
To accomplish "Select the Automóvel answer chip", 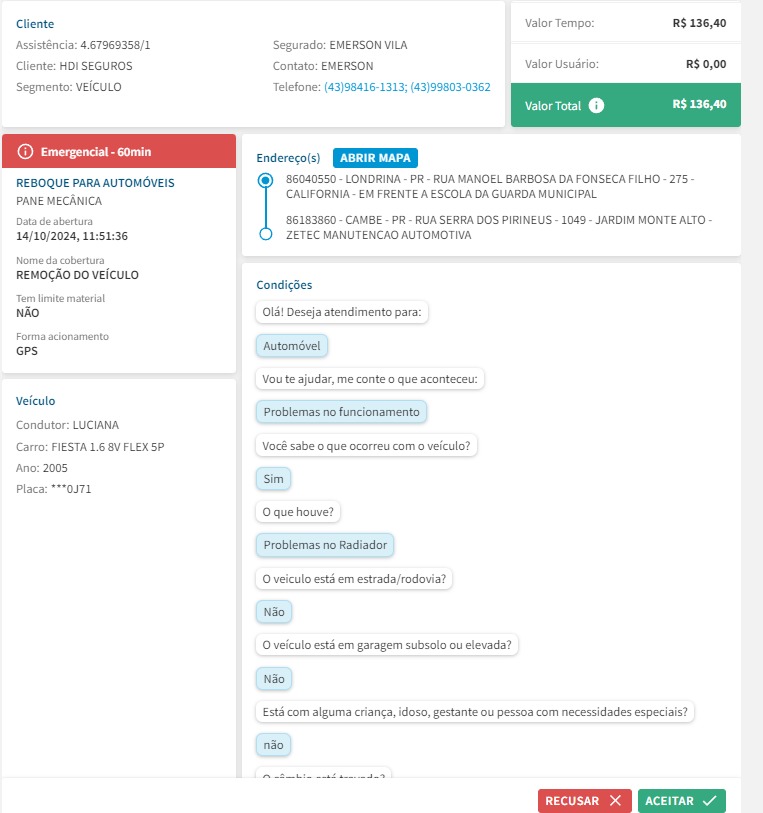I will tap(292, 346).
